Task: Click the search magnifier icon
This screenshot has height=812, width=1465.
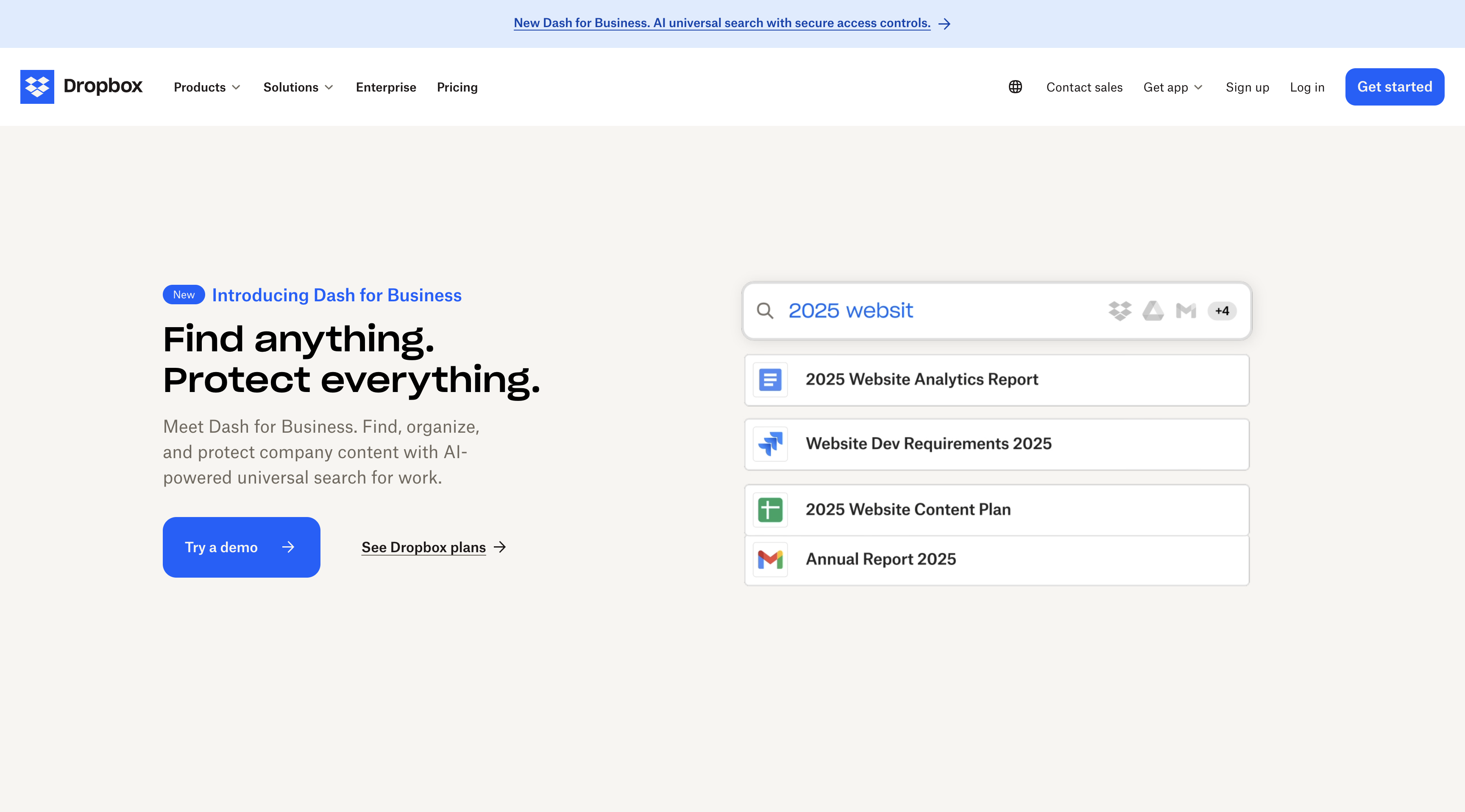Action: 765,311
